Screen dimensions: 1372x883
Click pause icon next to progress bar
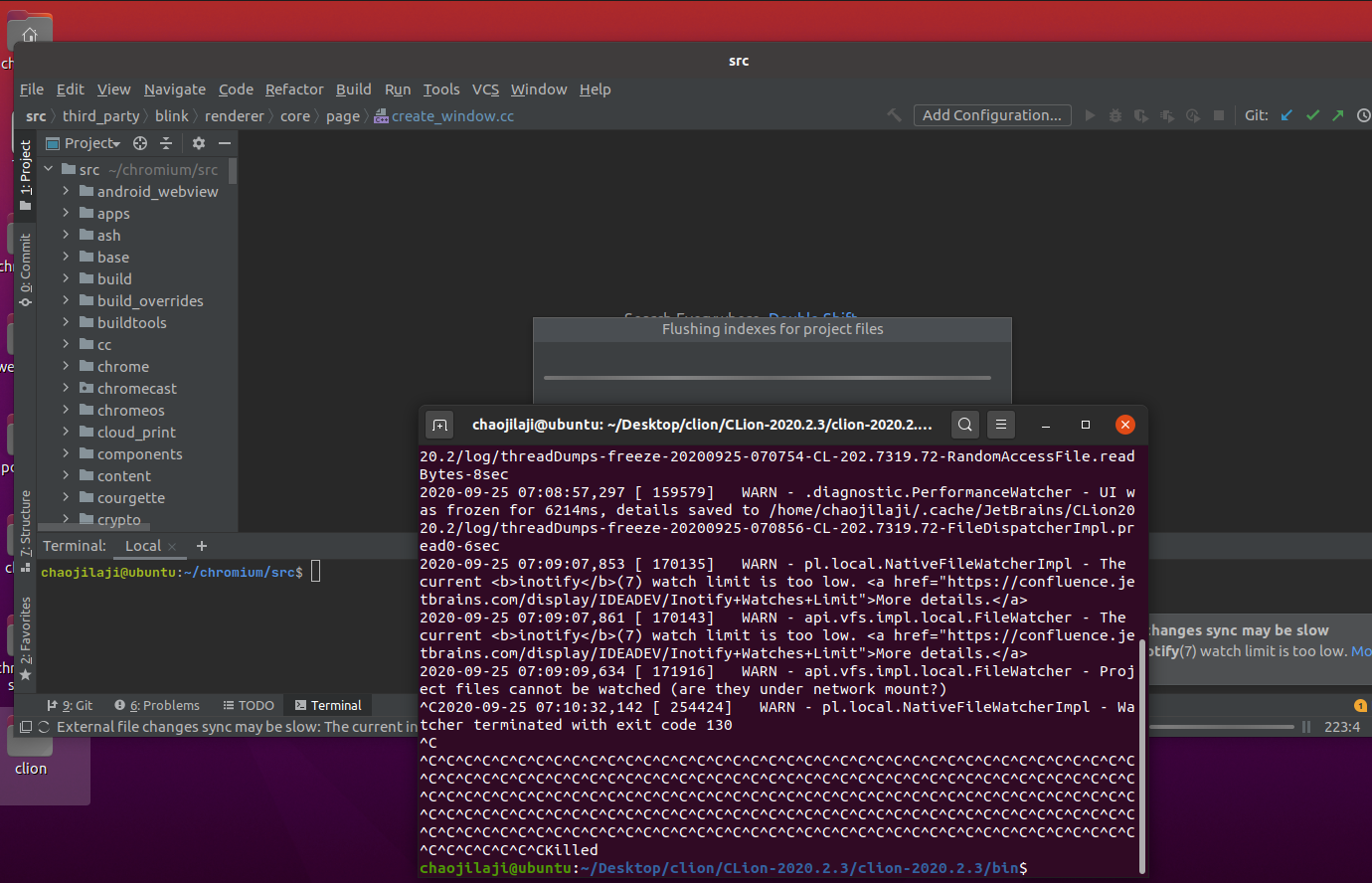point(1306,727)
